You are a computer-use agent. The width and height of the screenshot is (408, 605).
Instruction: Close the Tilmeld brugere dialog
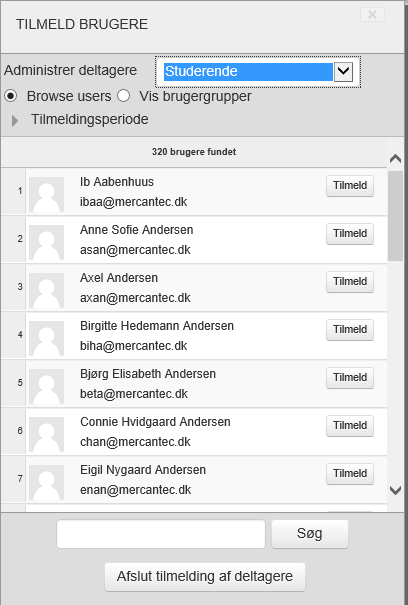click(372, 15)
